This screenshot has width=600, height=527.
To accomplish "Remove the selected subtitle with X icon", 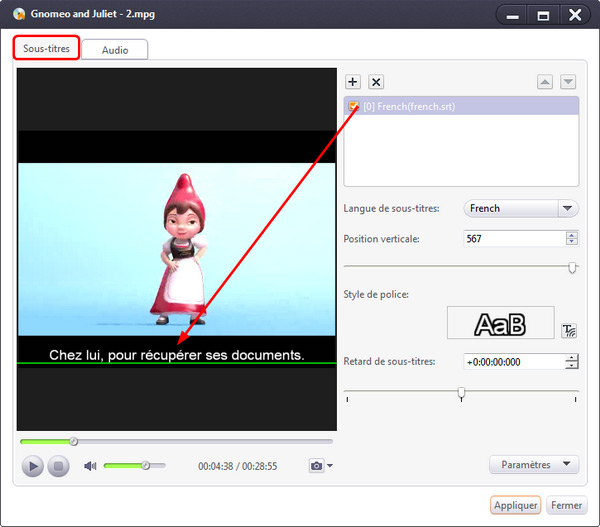I will click(x=376, y=82).
